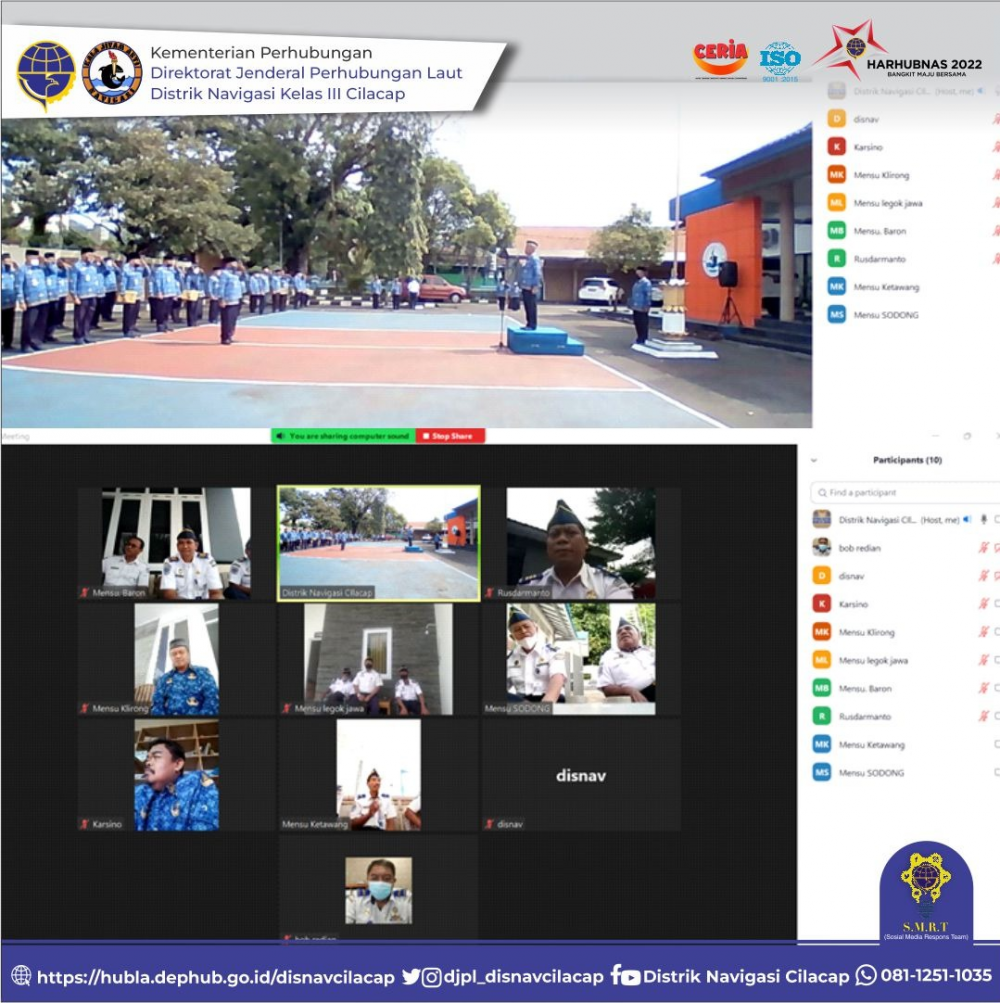
Task: Click 'Direktorat Jenderal Perhubungan Laut' banner text
Action: click(306, 73)
